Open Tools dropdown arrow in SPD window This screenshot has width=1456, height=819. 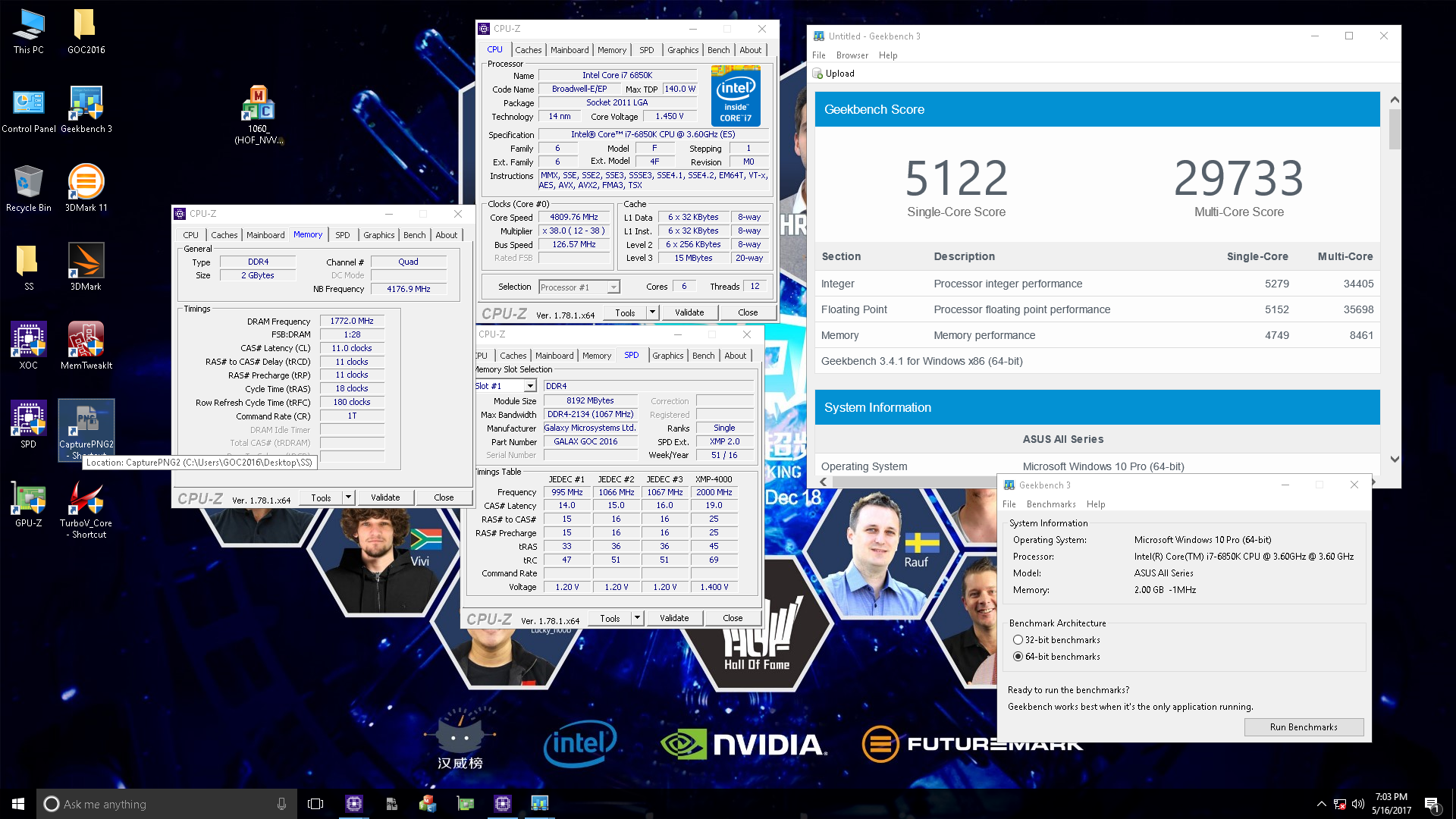point(637,618)
